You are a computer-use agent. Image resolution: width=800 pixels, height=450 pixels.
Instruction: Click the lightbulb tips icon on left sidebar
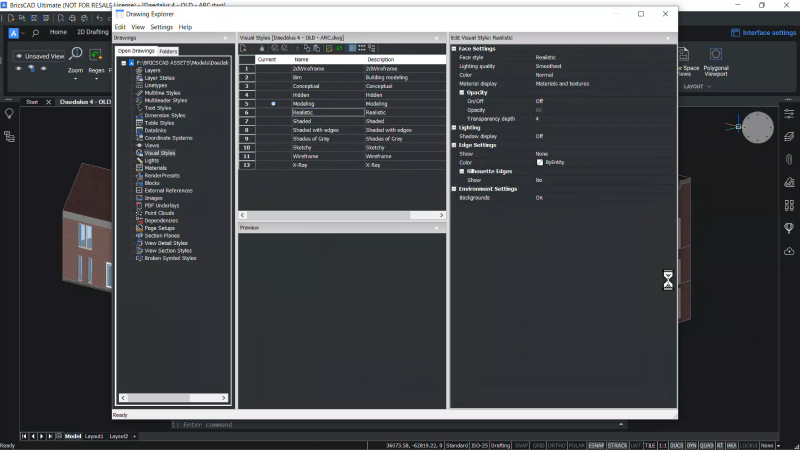(x=9, y=113)
